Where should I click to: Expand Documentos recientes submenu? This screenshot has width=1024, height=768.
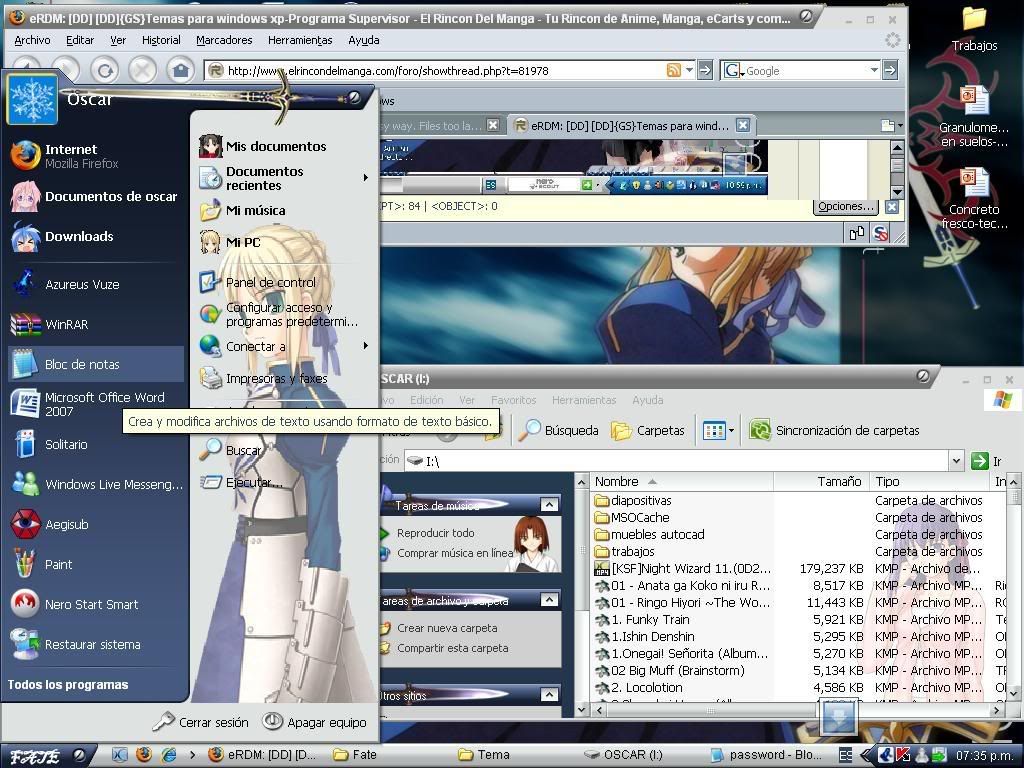(366, 178)
